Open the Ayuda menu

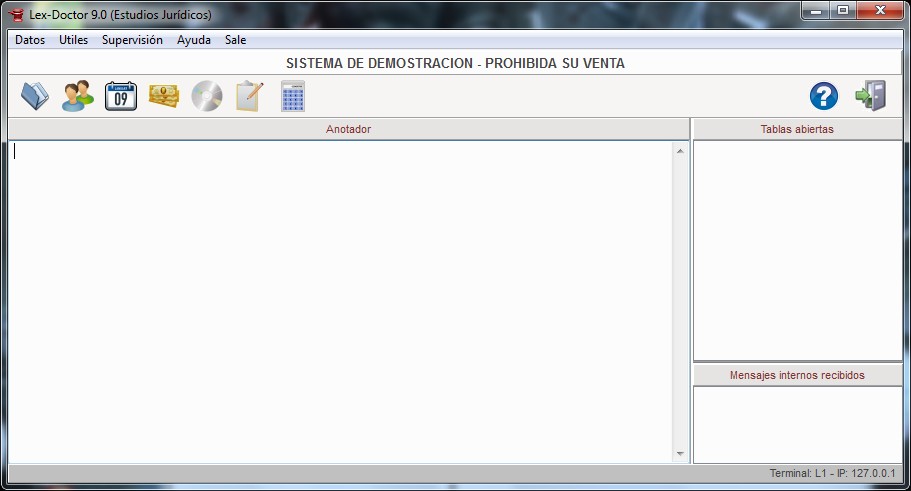pos(193,40)
